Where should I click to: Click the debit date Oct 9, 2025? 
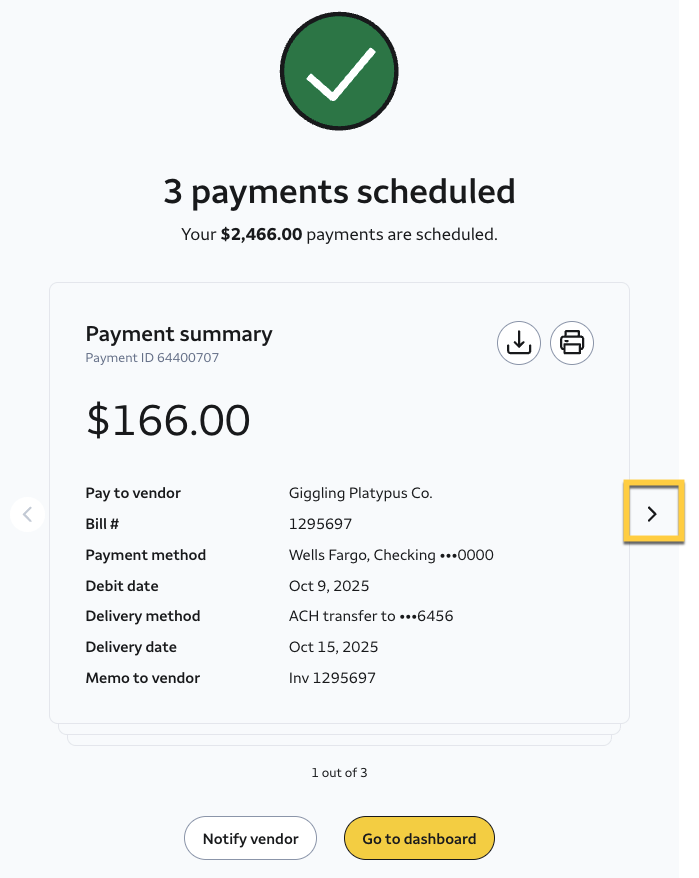click(329, 586)
